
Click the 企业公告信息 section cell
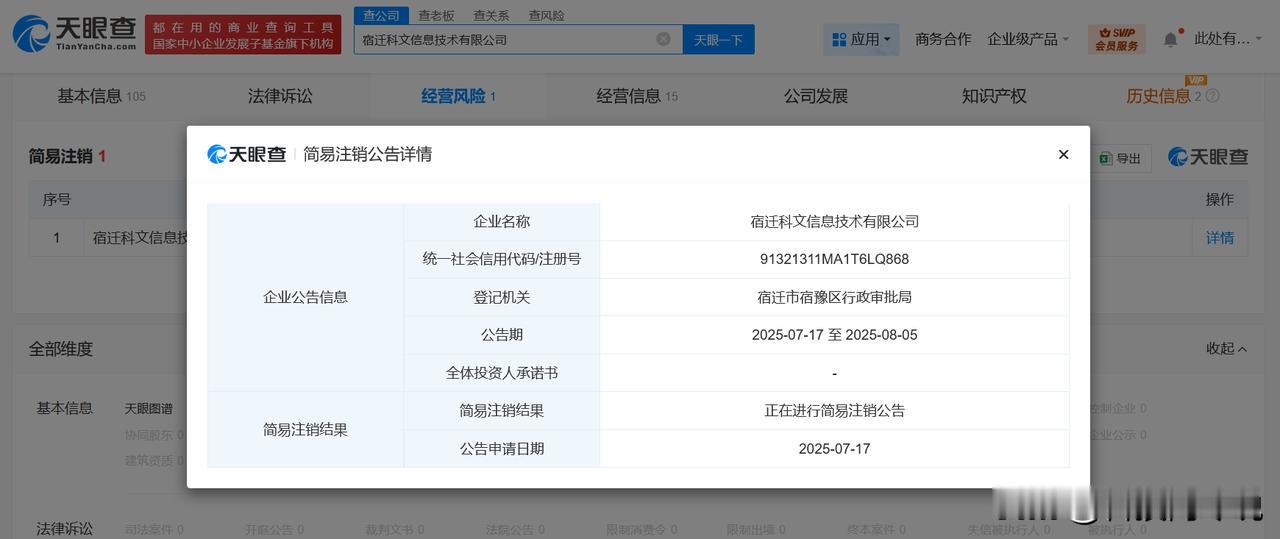pyautogui.click(x=305, y=297)
